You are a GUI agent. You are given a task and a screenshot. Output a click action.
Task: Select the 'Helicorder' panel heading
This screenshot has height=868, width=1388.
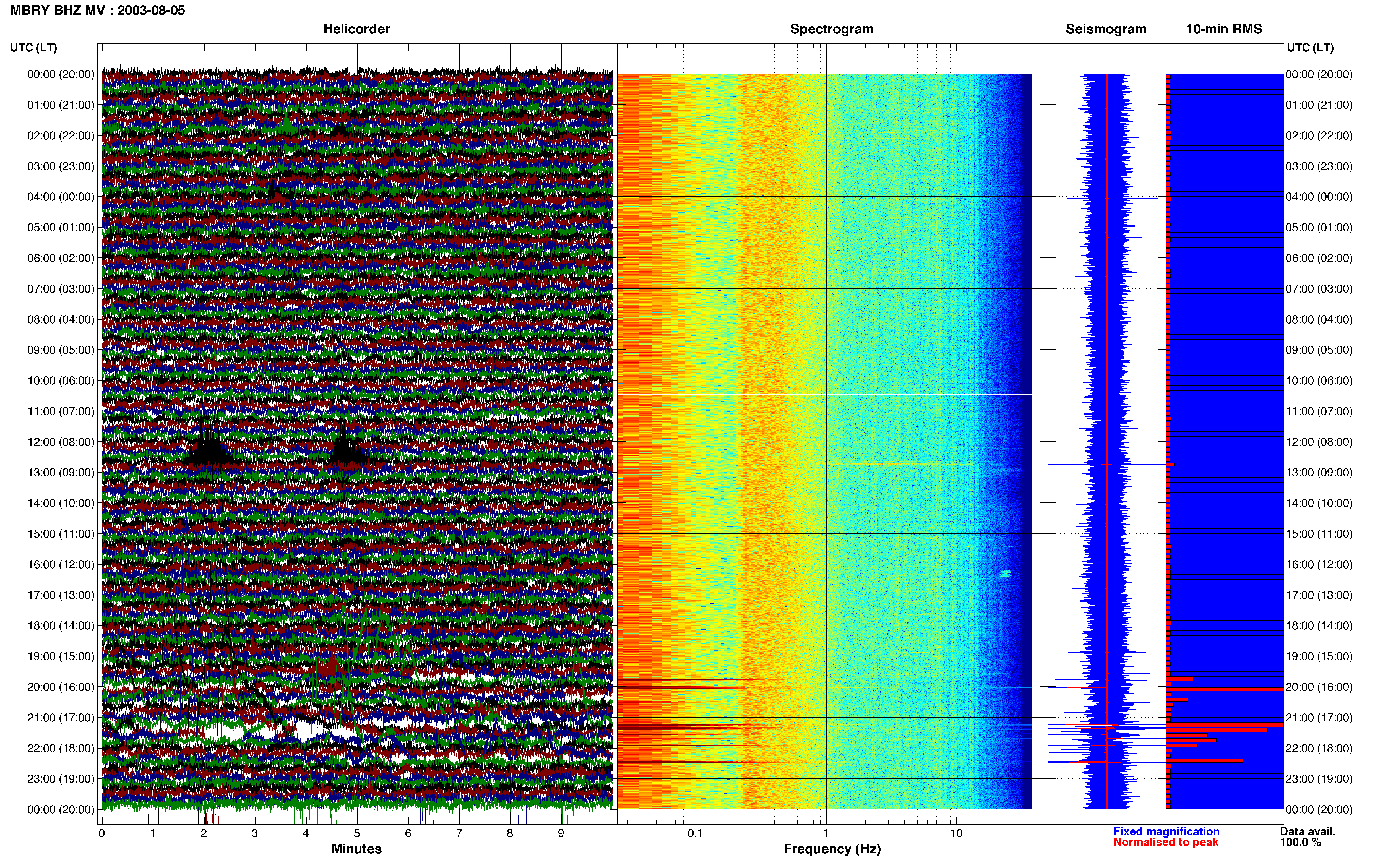(x=356, y=29)
